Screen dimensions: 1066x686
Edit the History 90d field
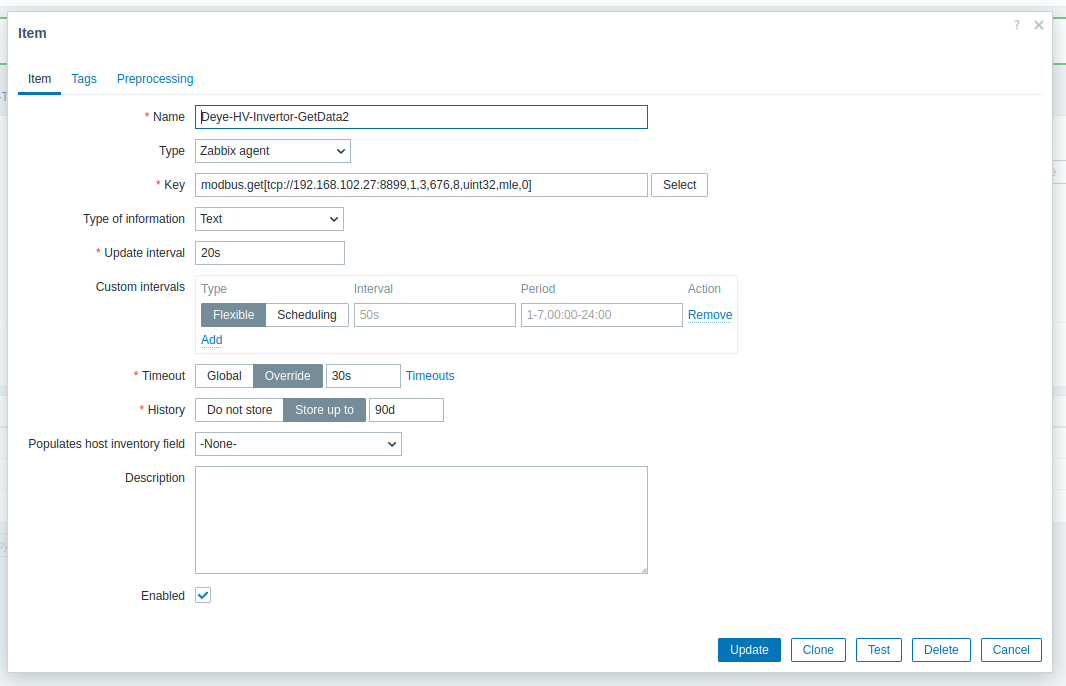pyautogui.click(x=406, y=410)
